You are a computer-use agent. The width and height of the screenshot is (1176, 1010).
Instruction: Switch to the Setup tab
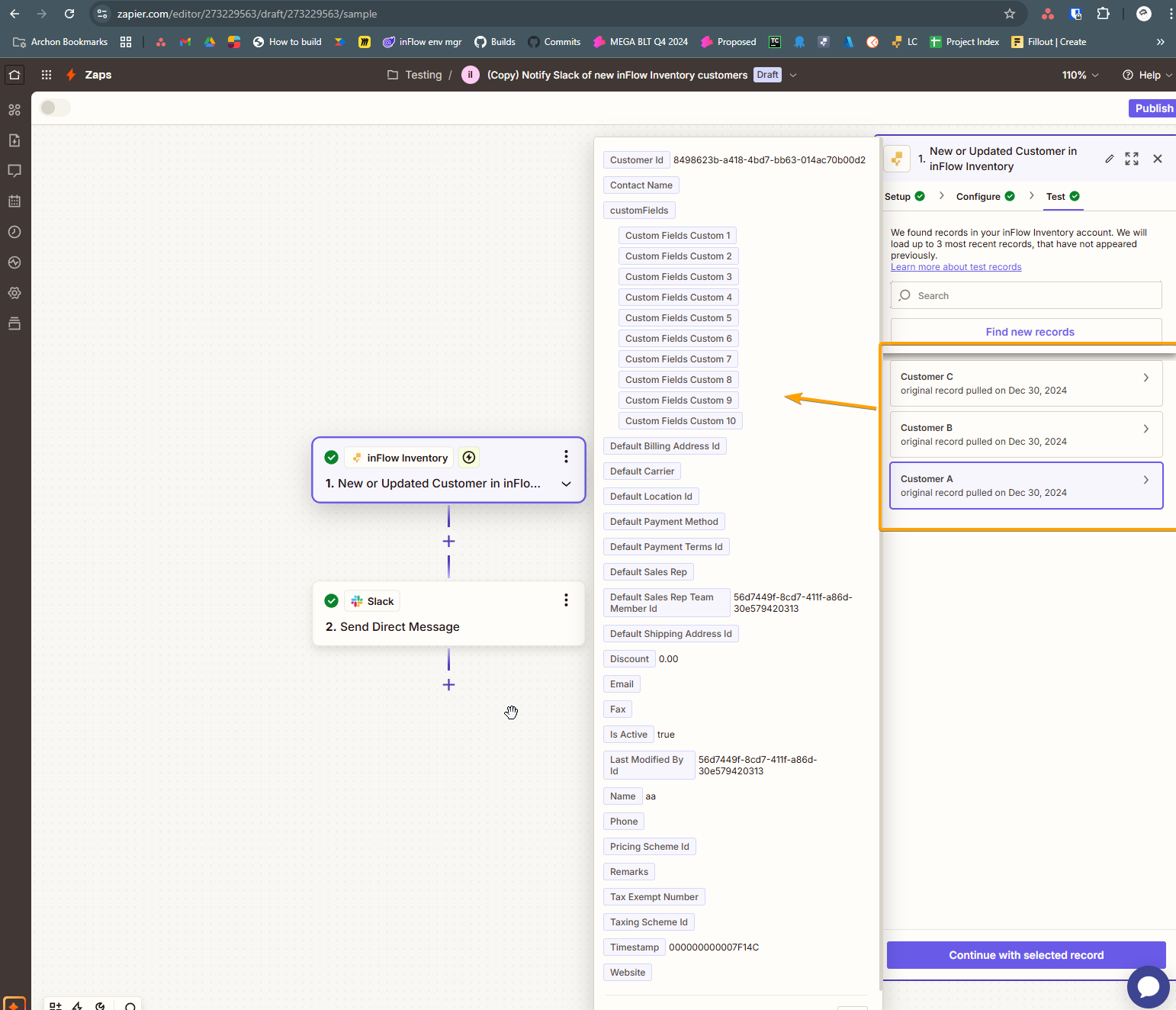[x=904, y=196]
